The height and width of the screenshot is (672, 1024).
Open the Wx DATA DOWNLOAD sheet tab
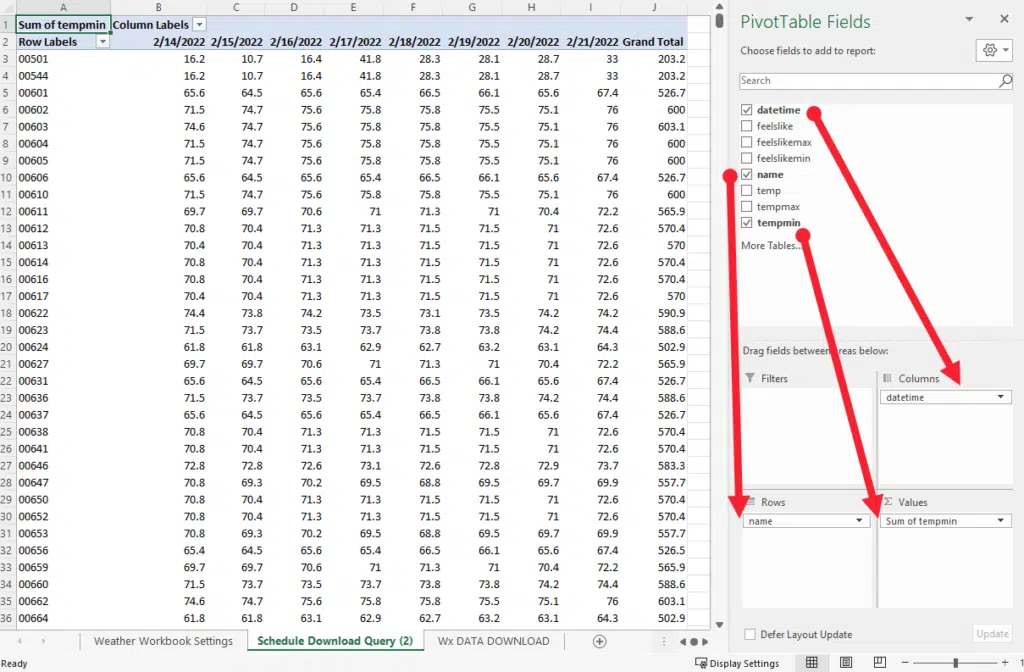pyautogui.click(x=493, y=641)
